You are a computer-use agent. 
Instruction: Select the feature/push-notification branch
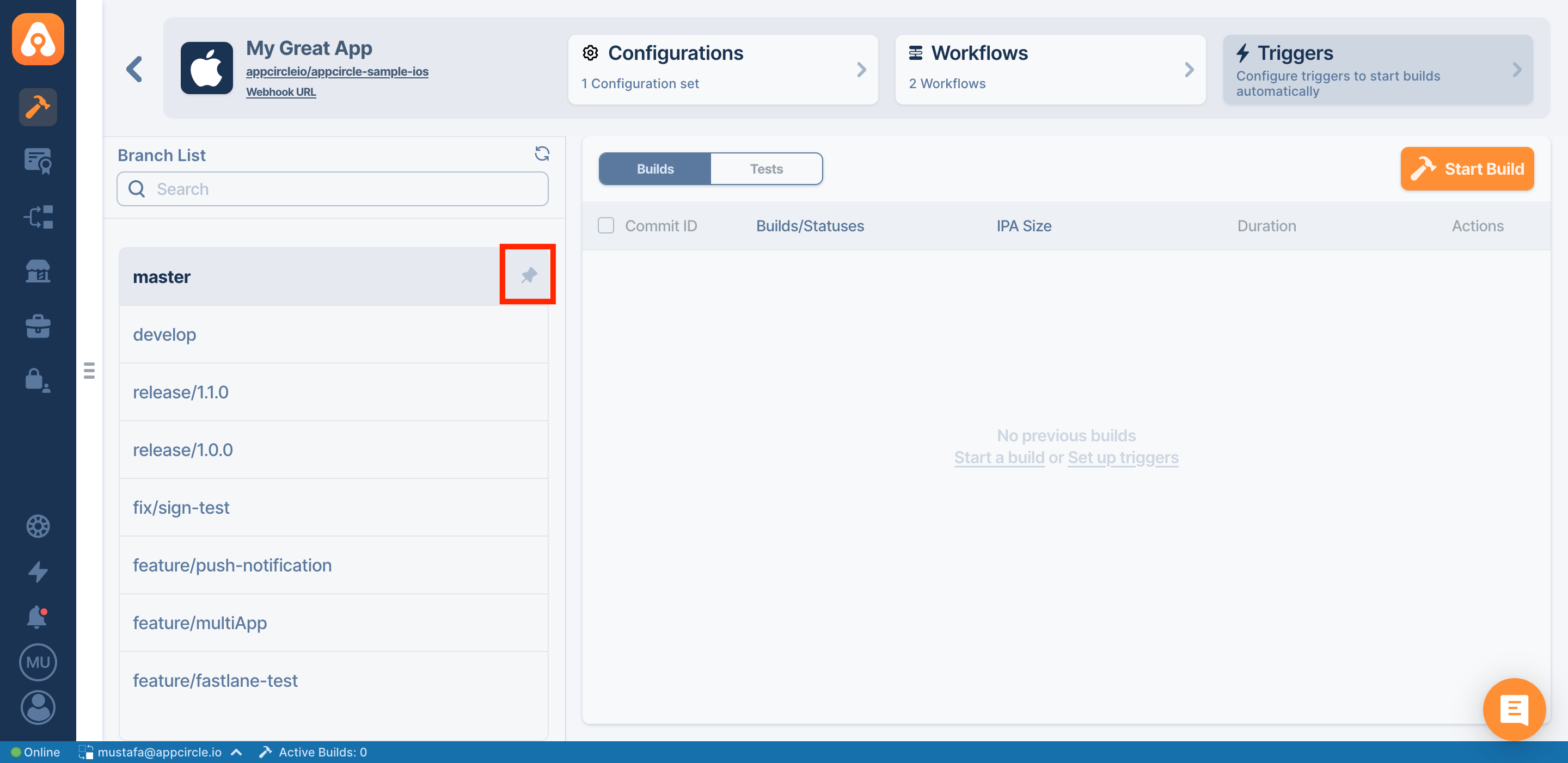point(334,565)
